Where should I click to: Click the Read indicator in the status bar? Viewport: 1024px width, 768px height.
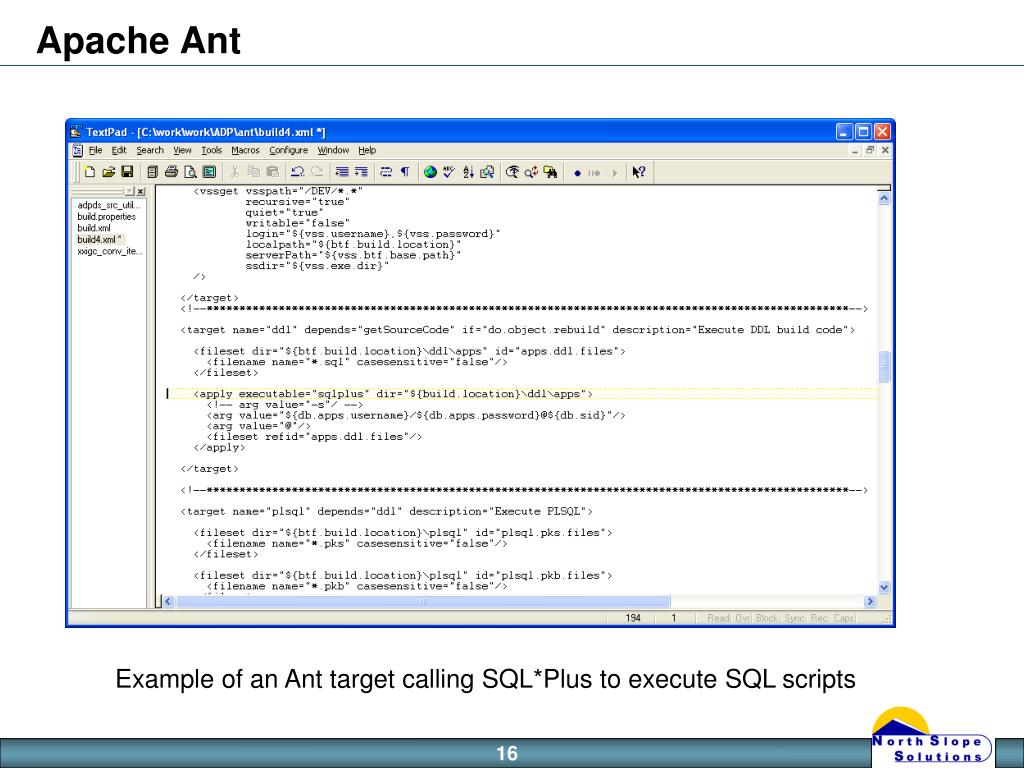(718, 618)
